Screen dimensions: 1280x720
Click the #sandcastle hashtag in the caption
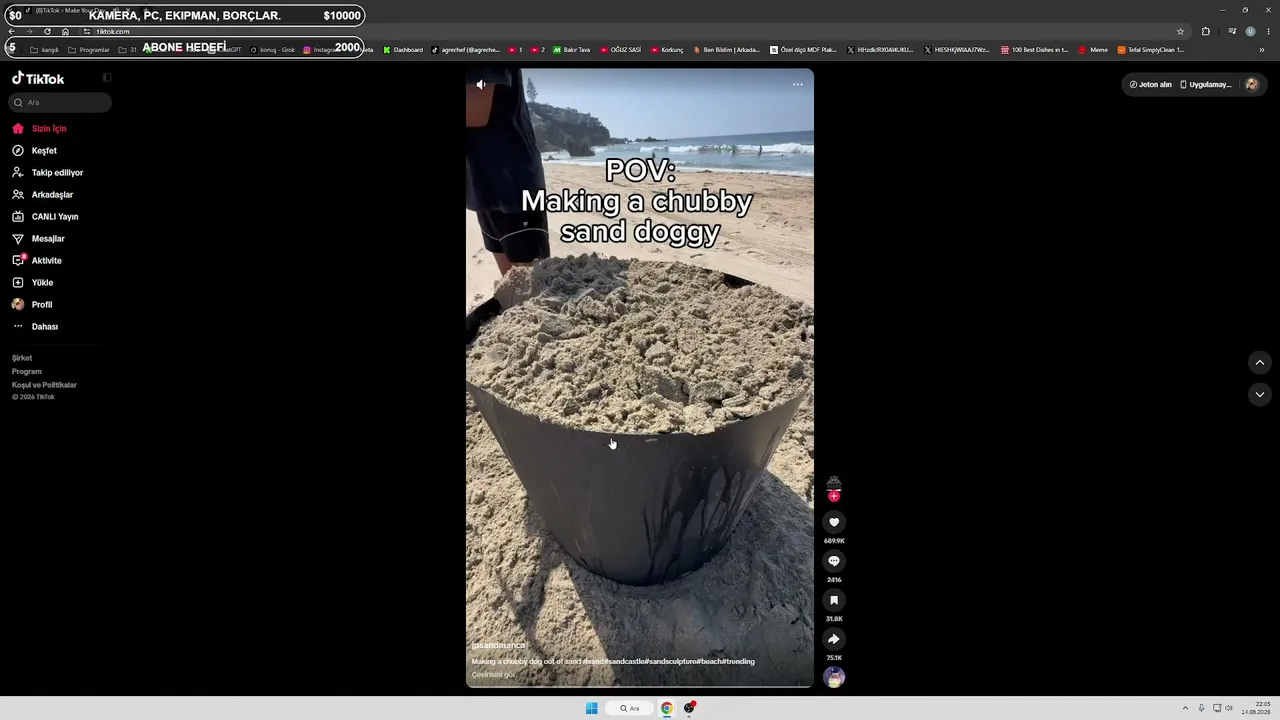click(625, 662)
